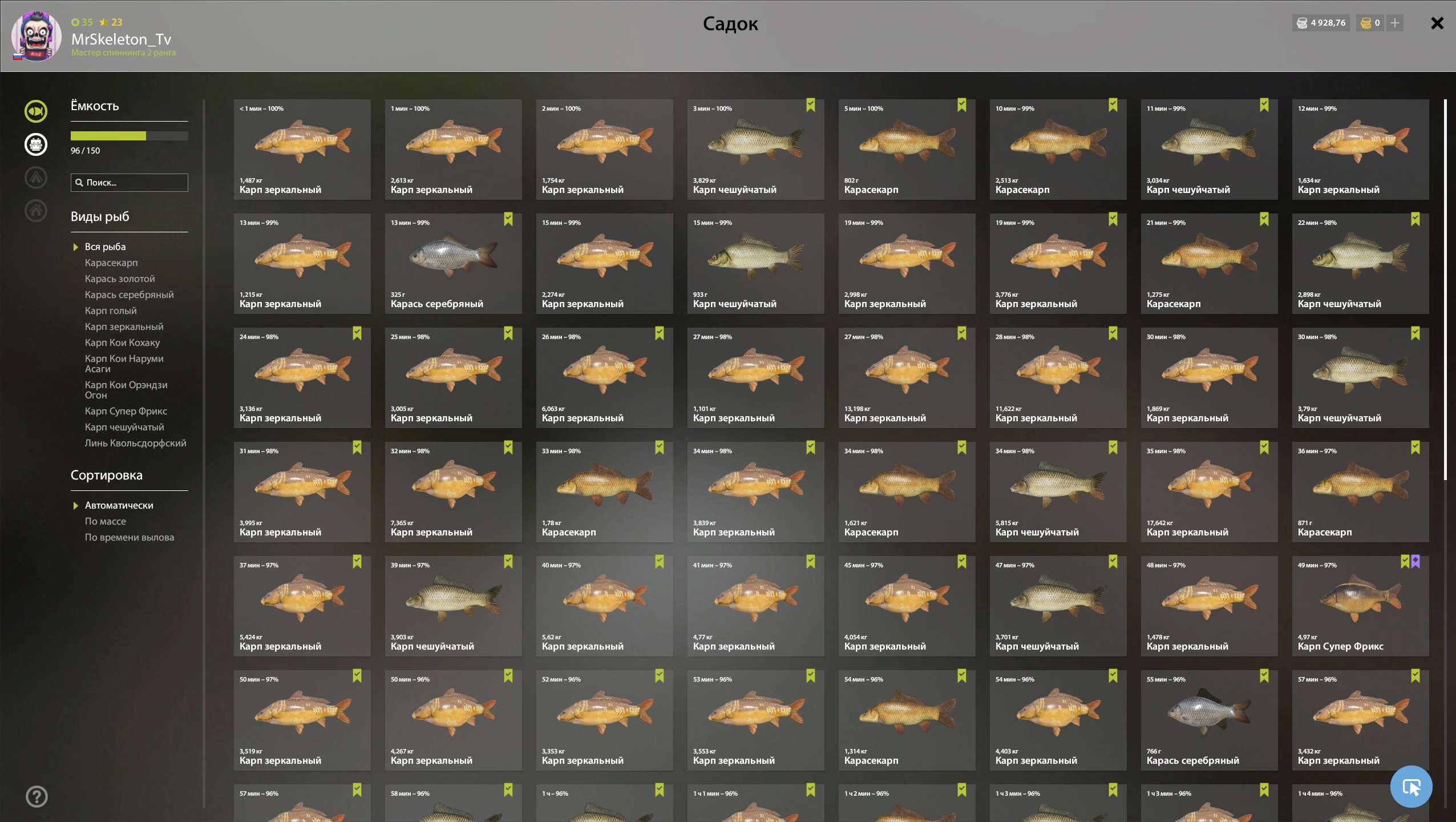The width and height of the screenshot is (1456, 822).
Task: Toggle bookmark on 13,198 кг Карп зеркальный
Action: (x=962, y=333)
